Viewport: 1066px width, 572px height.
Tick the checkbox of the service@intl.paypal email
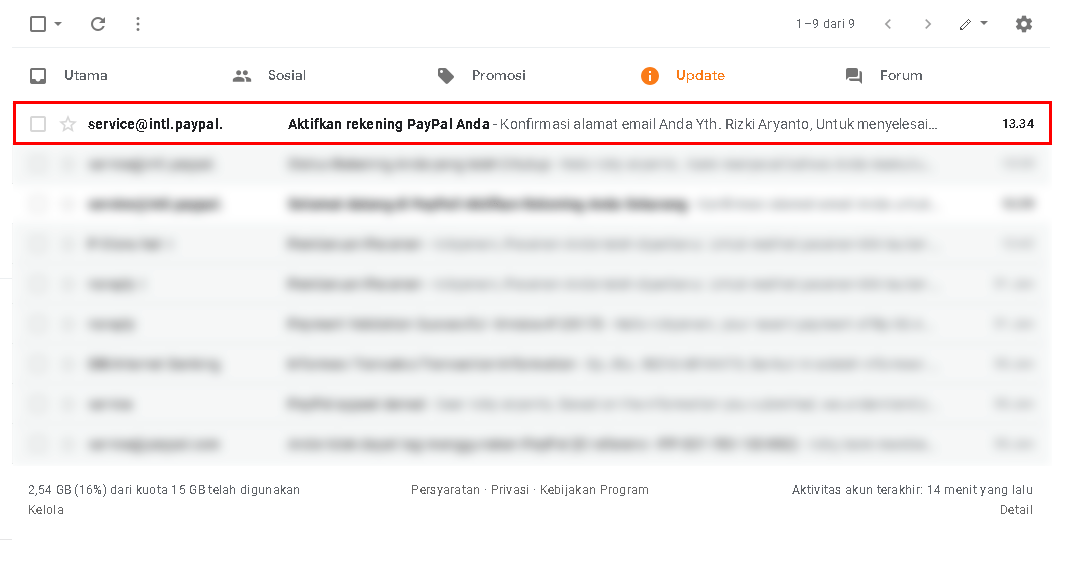pos(38,124)
